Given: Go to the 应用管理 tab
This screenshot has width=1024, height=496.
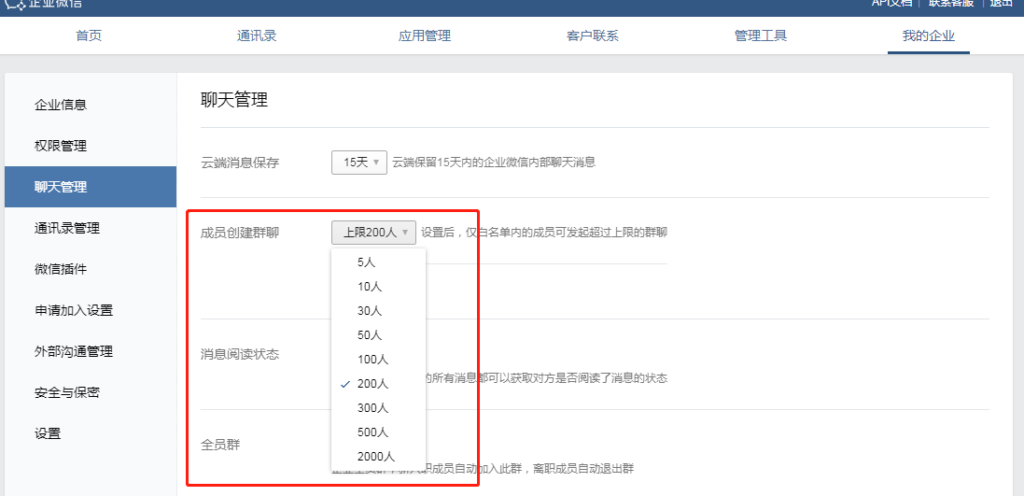Looking at the screenshot, I should click(x=424, y=36).
